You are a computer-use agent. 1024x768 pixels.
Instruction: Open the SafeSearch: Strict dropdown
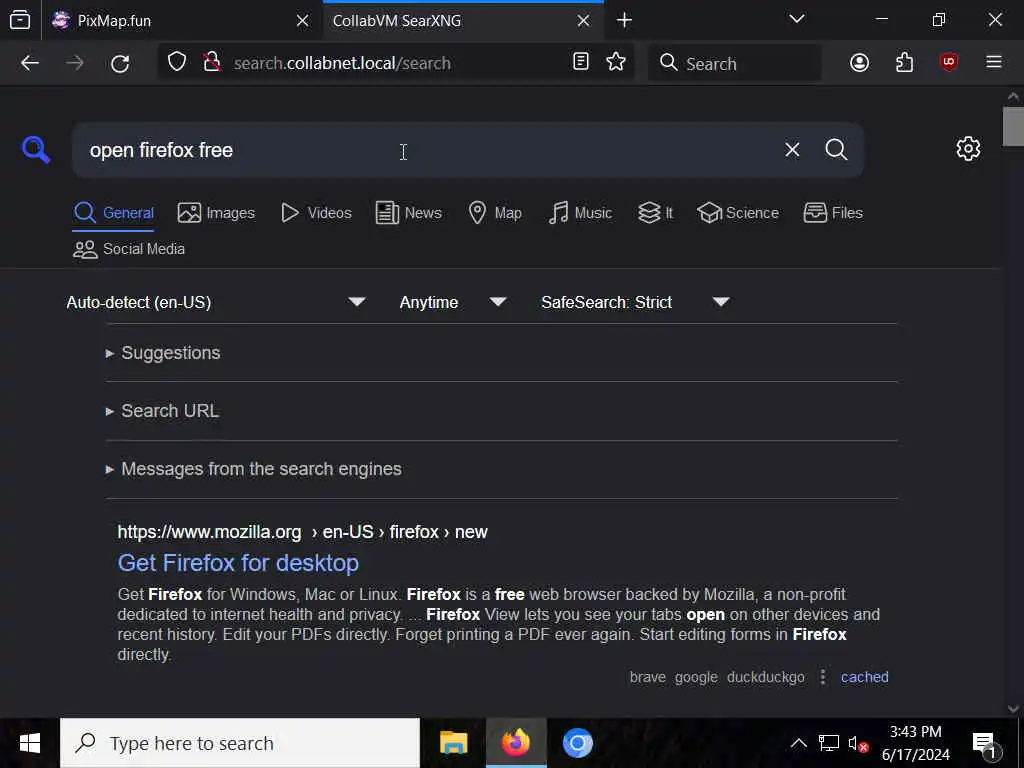point(635,302)
